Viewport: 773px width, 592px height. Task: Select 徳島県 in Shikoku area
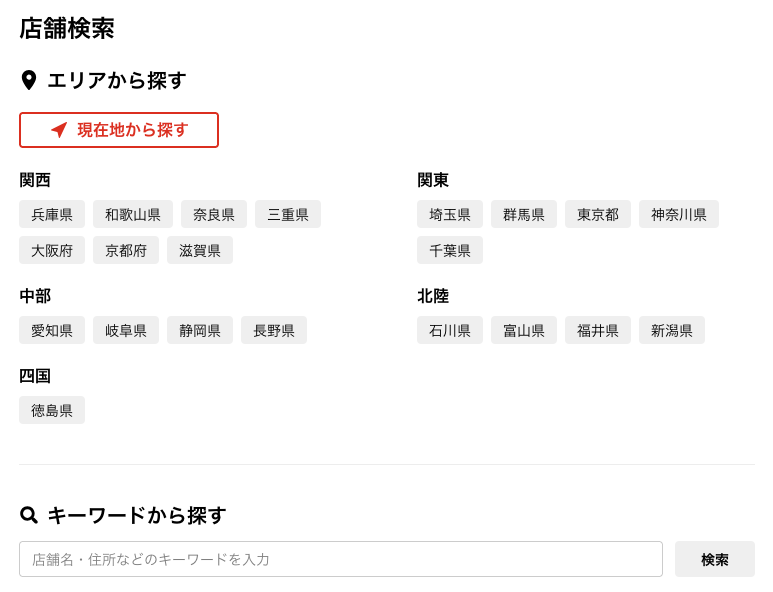(52, 410)
